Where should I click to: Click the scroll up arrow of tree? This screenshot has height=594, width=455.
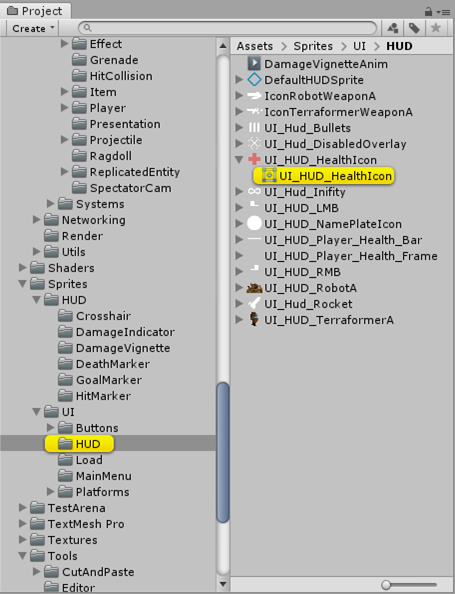coord(223,46)
